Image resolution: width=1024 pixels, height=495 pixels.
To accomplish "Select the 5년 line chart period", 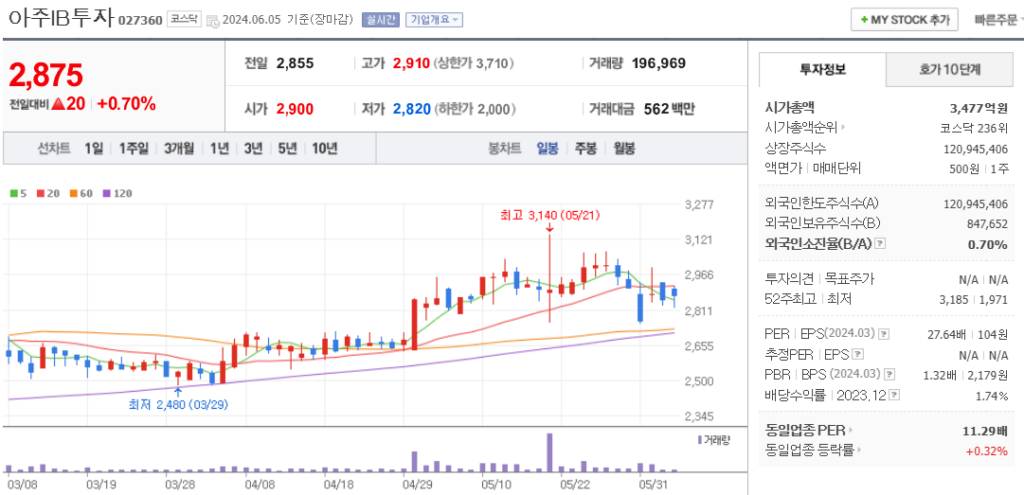I will click(x=287, y=148).
